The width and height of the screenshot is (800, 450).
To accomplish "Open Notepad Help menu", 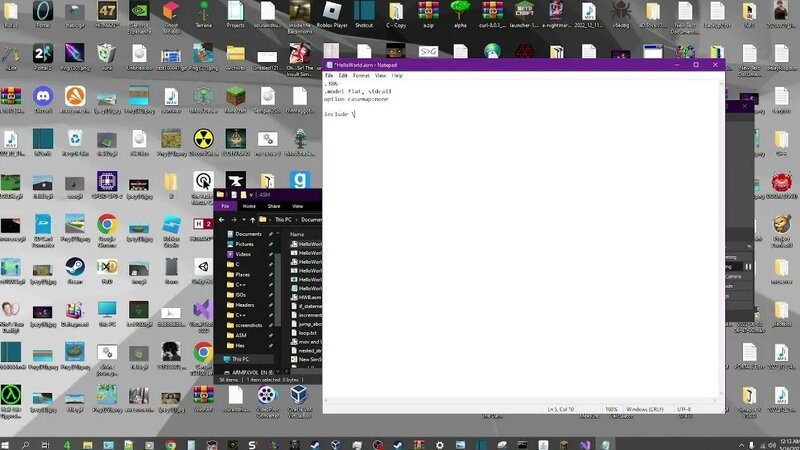I will pyautogui.click(x=397, y=76).
